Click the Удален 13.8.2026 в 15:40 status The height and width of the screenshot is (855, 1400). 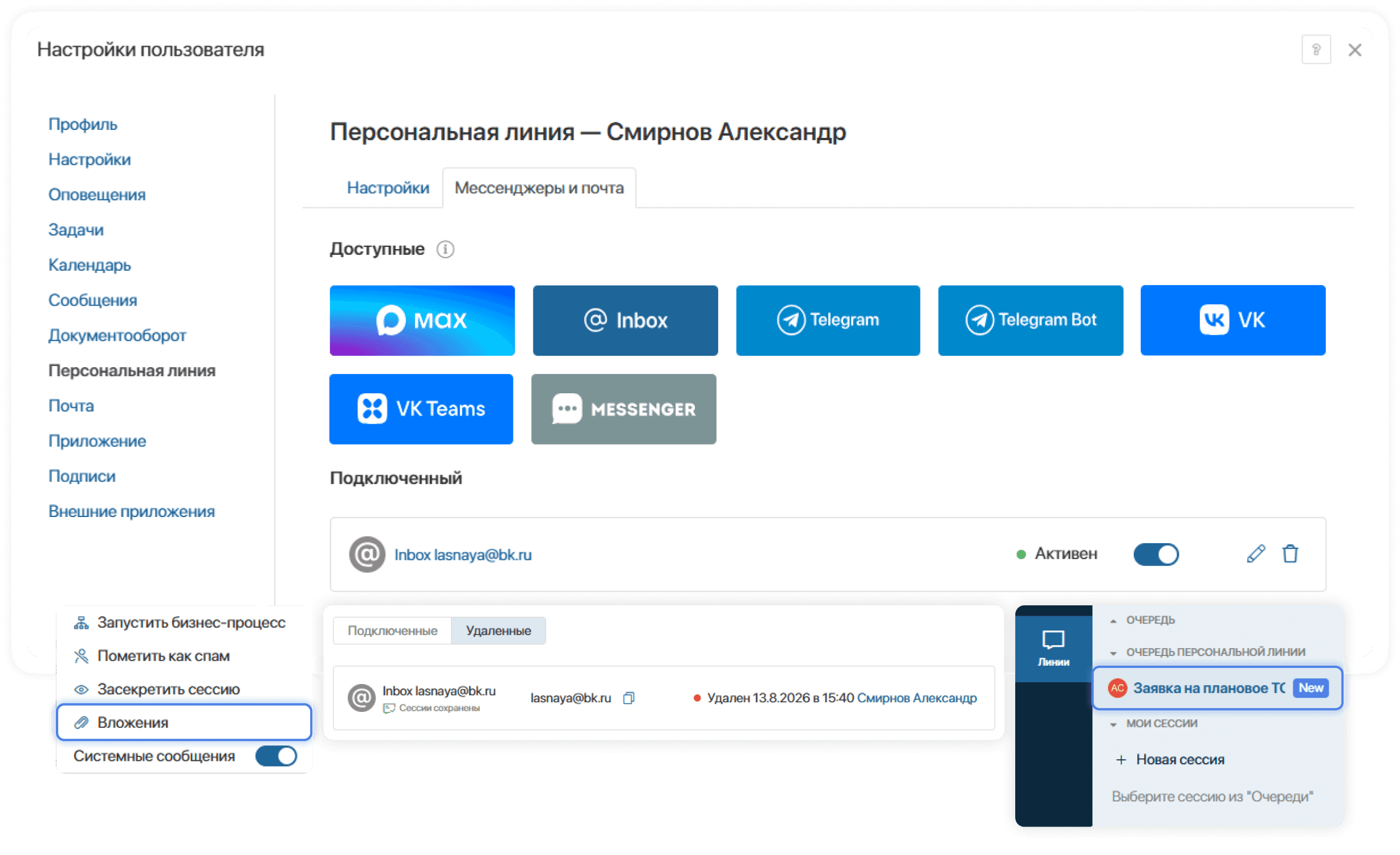click(x=780, y=698)
